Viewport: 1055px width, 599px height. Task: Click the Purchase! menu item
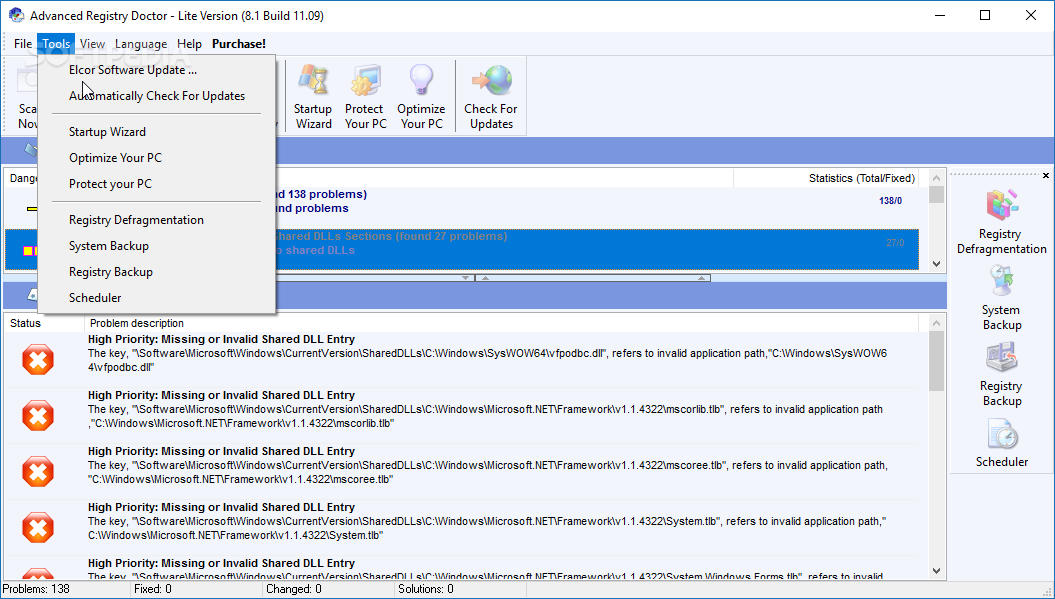(239, 44)
